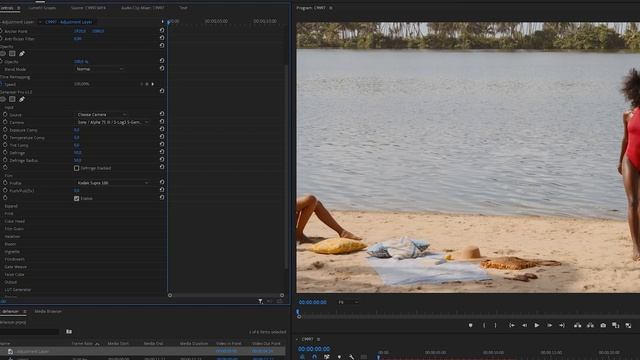Screen dimensions: 640x360
Task: Expand the Halation group
Action: point(12,236)
